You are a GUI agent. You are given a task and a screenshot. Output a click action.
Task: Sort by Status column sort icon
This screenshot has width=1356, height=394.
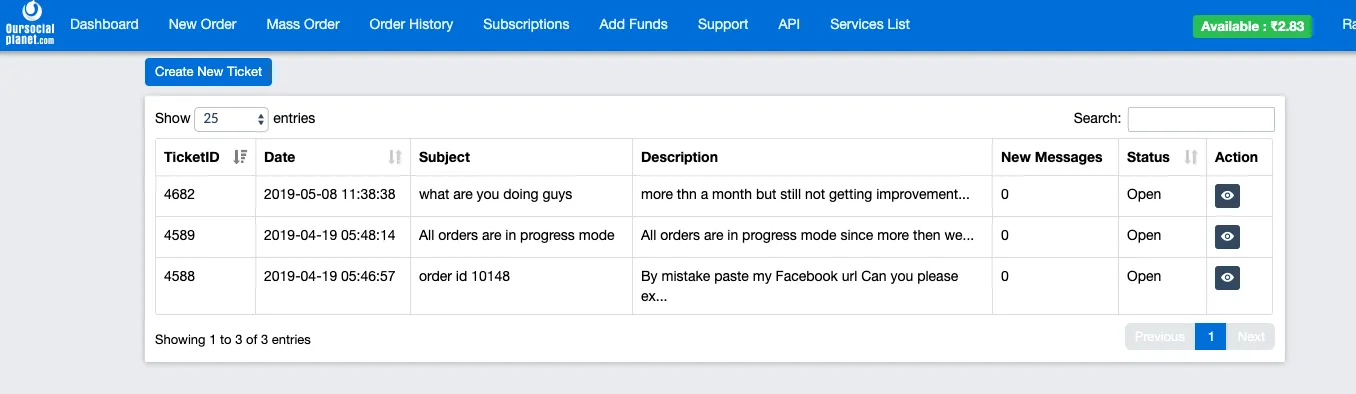(x=1191, y=157)
